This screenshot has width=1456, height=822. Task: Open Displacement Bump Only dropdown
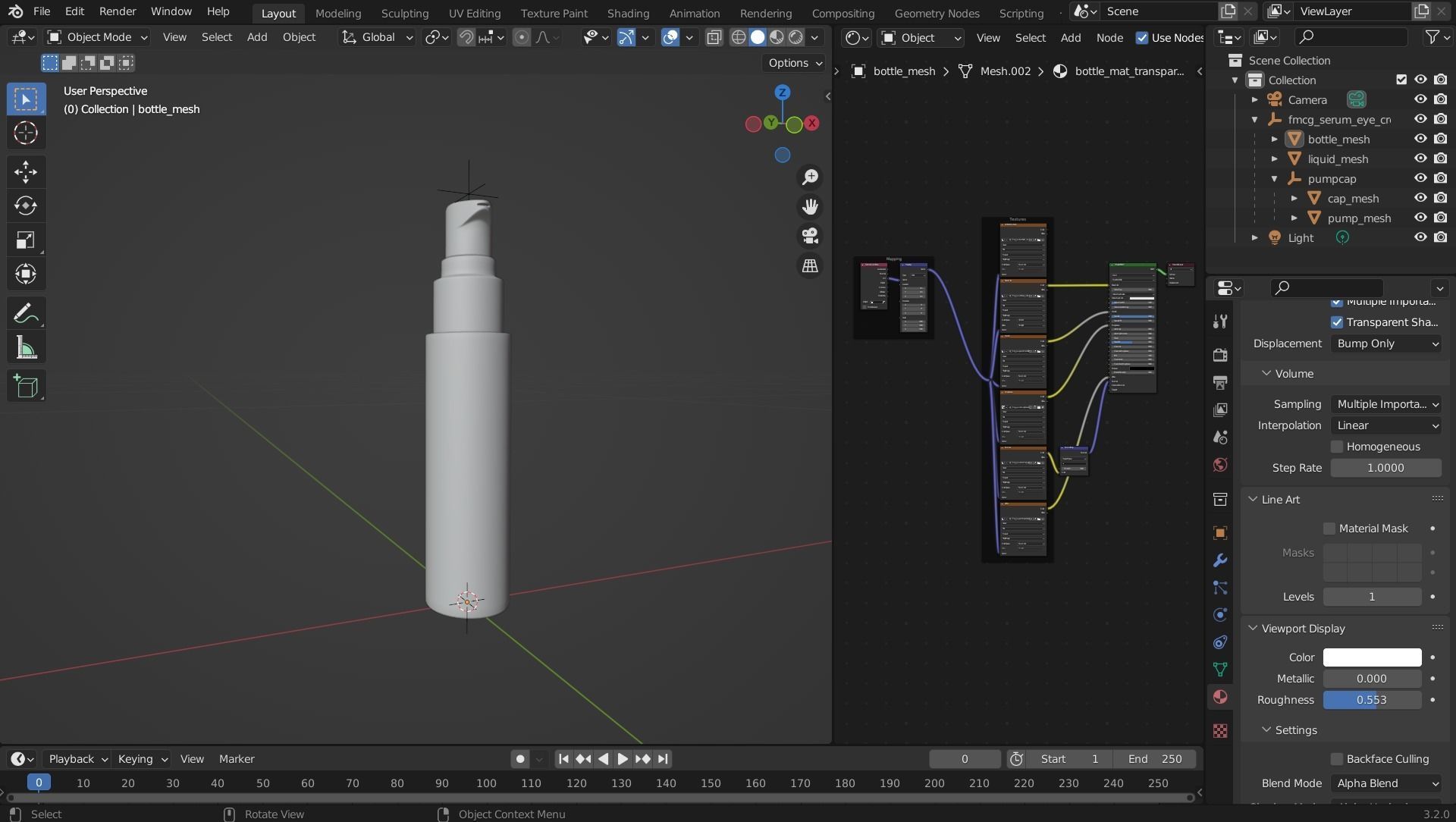(x=1386, y=344)
